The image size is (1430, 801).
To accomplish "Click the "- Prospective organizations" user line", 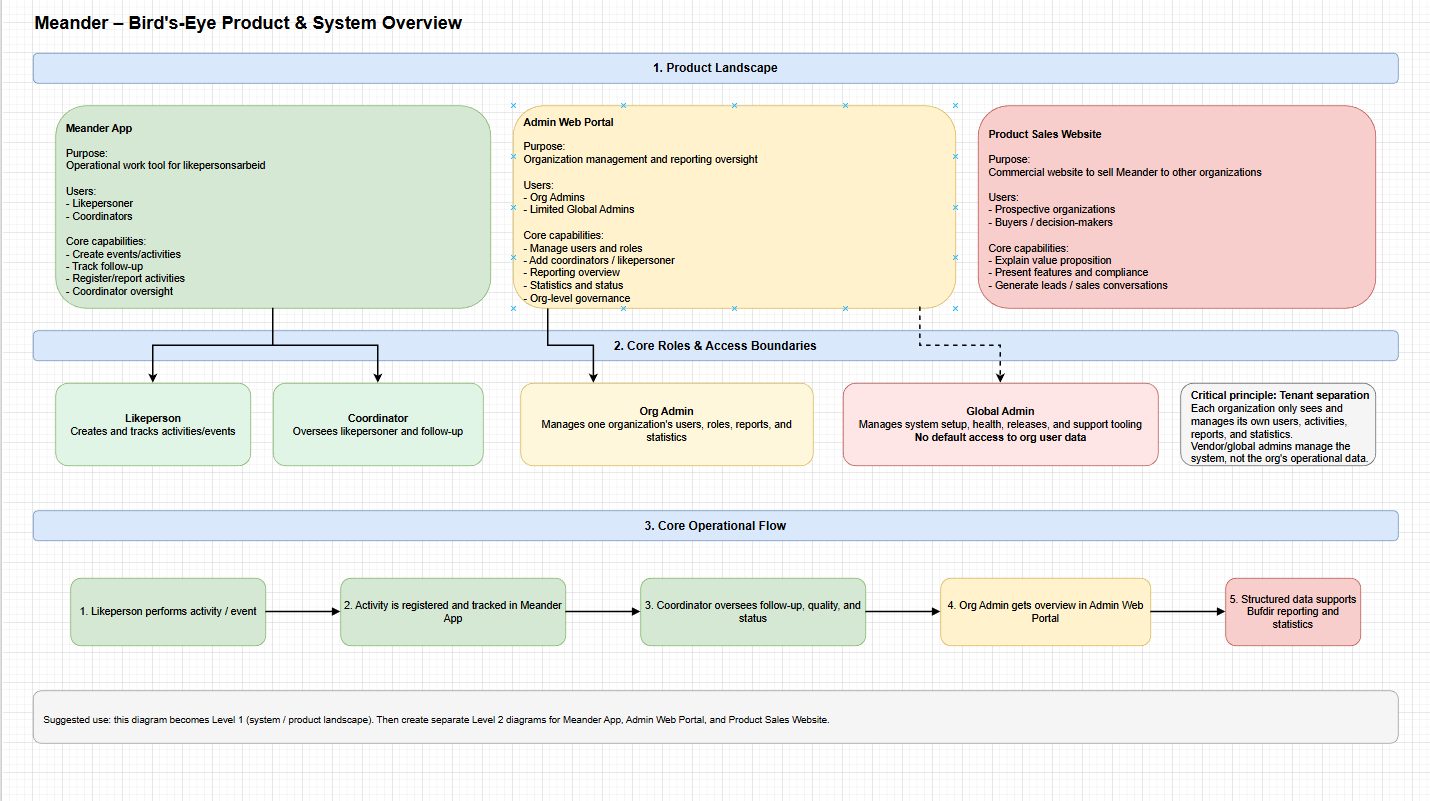I will 1052,210.
